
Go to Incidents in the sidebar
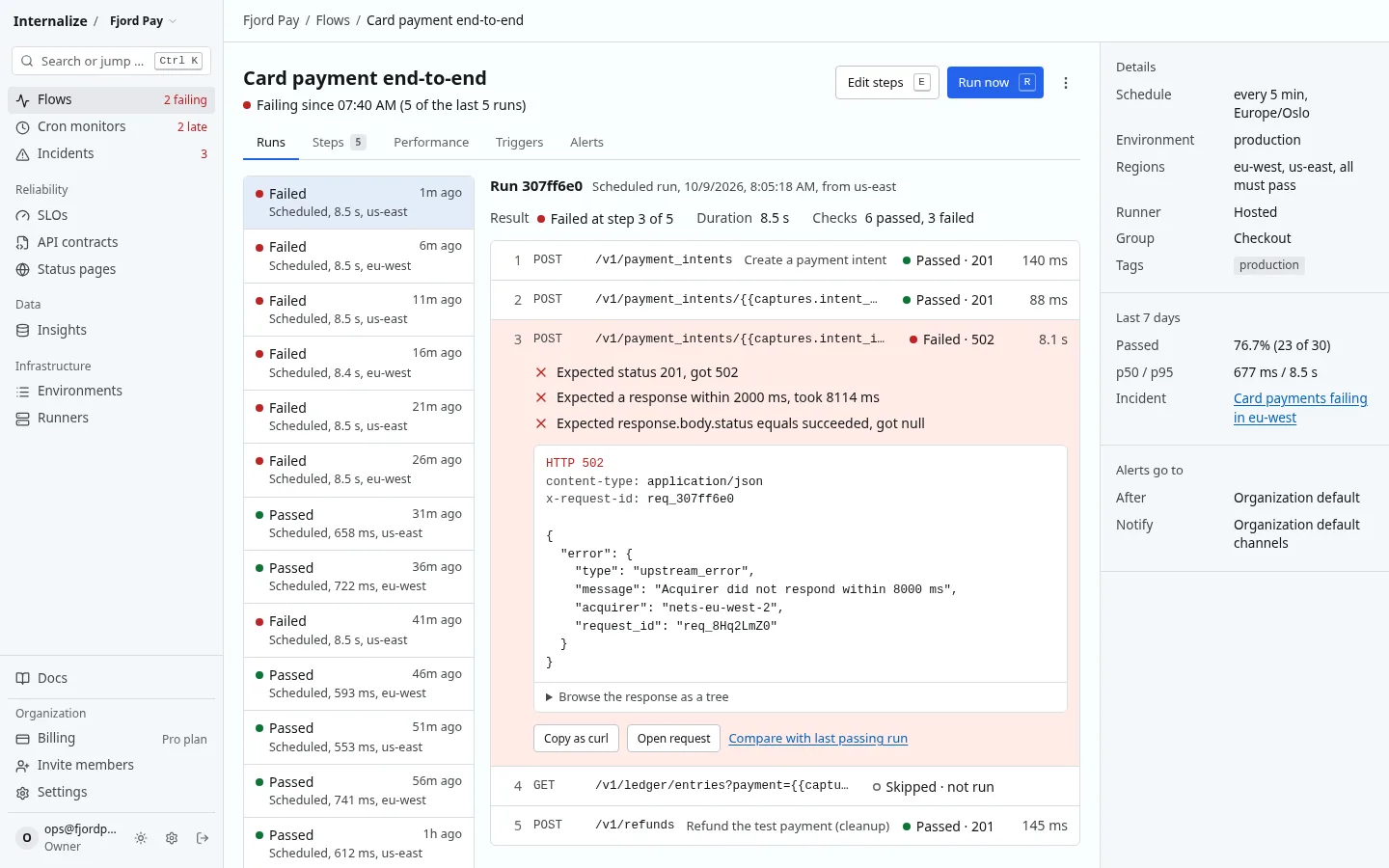[111, 153]
